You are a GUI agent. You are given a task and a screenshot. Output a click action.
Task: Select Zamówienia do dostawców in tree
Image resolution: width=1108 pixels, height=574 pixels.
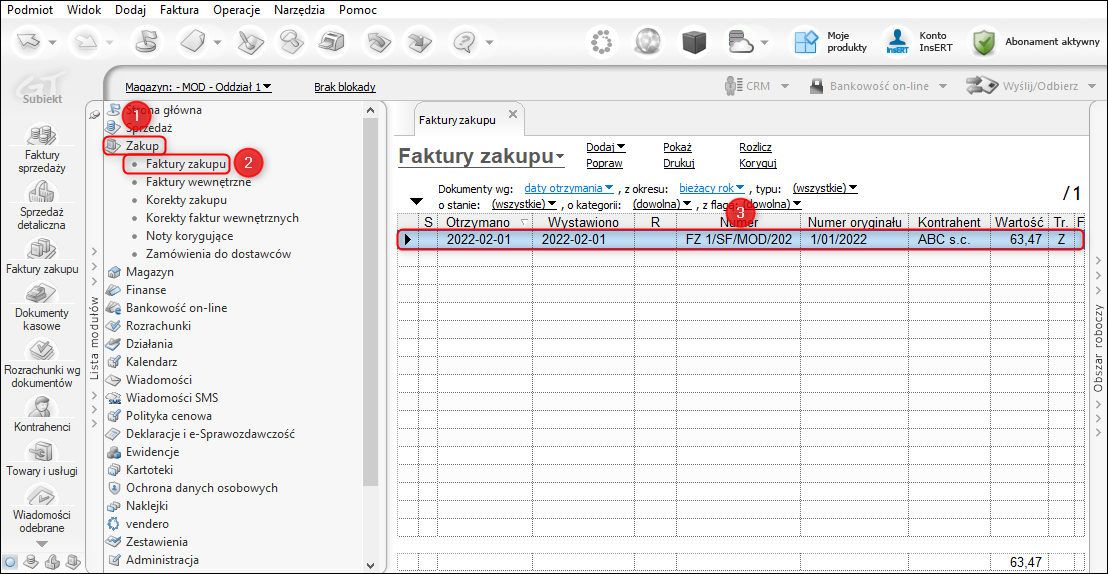pyautogui.click(x=218, y=253)
